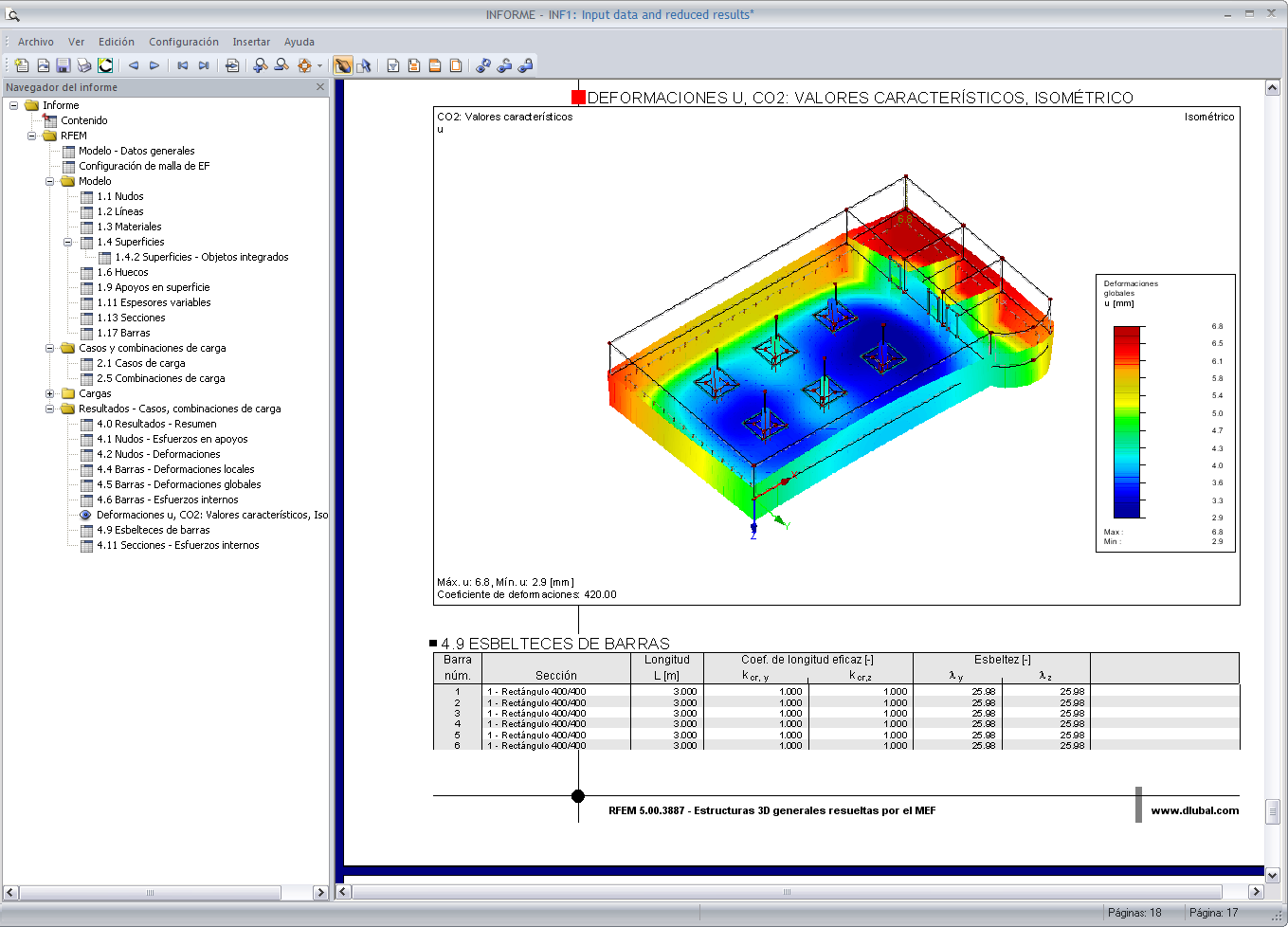Click the report vertical scrollbar thumb
Viewport: 1288px width, 927px height.
click(x=1273, y=811)
